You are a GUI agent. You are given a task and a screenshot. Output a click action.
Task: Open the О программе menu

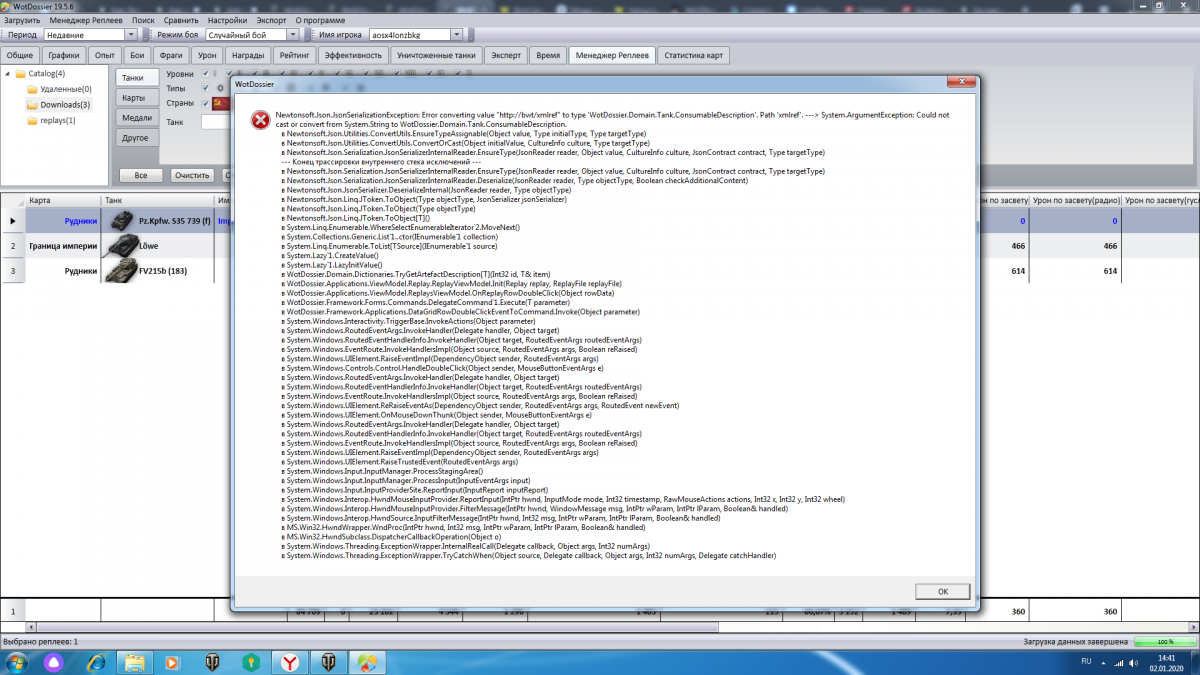tap(320, 20)
